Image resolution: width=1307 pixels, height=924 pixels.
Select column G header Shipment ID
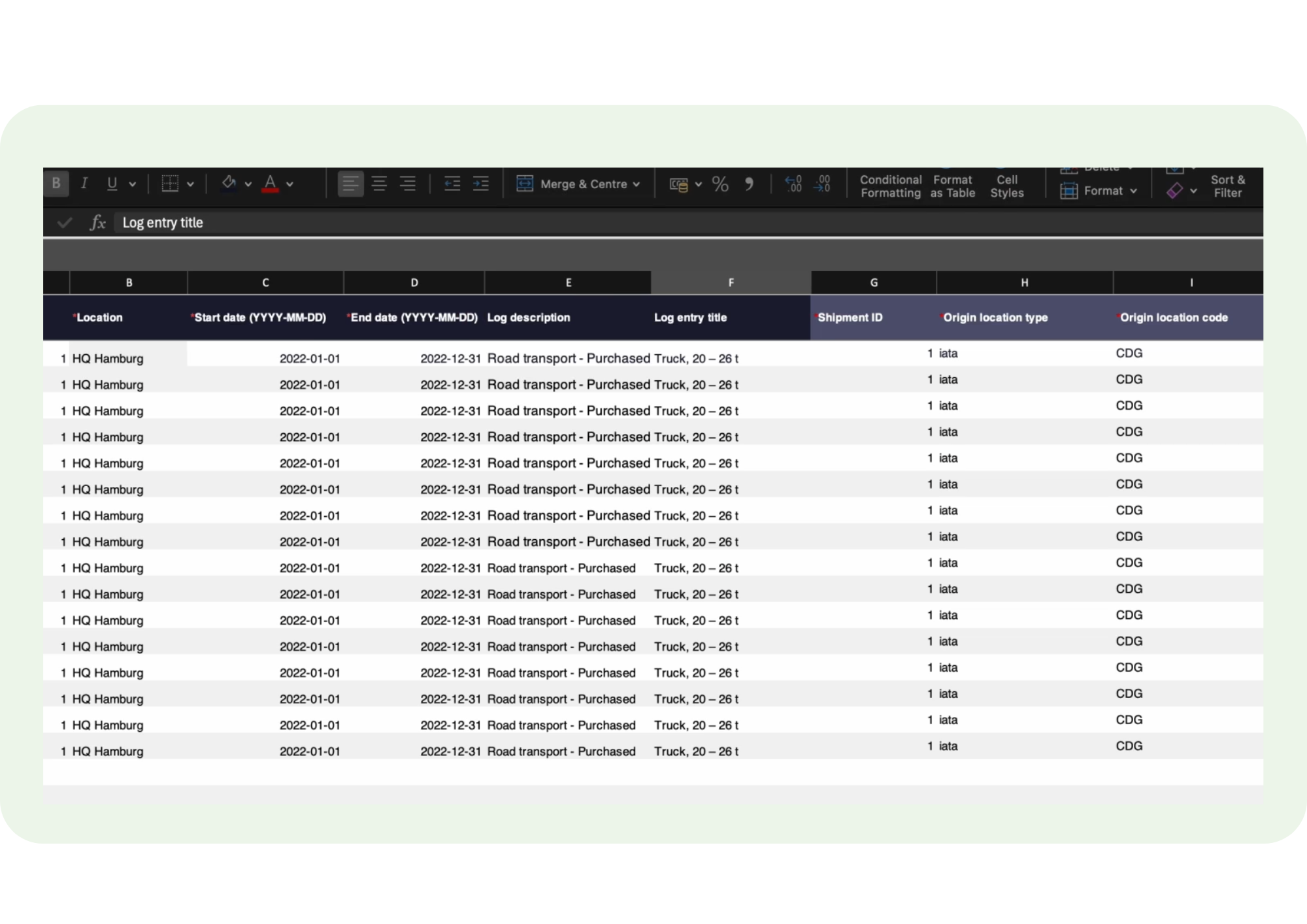[873, 282]
